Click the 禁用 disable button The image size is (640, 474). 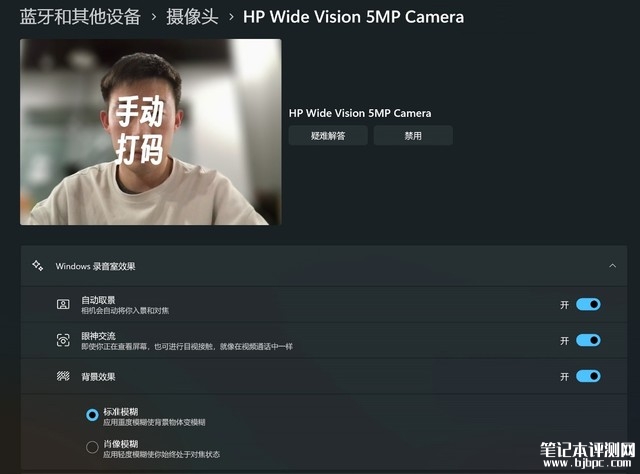click(x=413, y=136)
